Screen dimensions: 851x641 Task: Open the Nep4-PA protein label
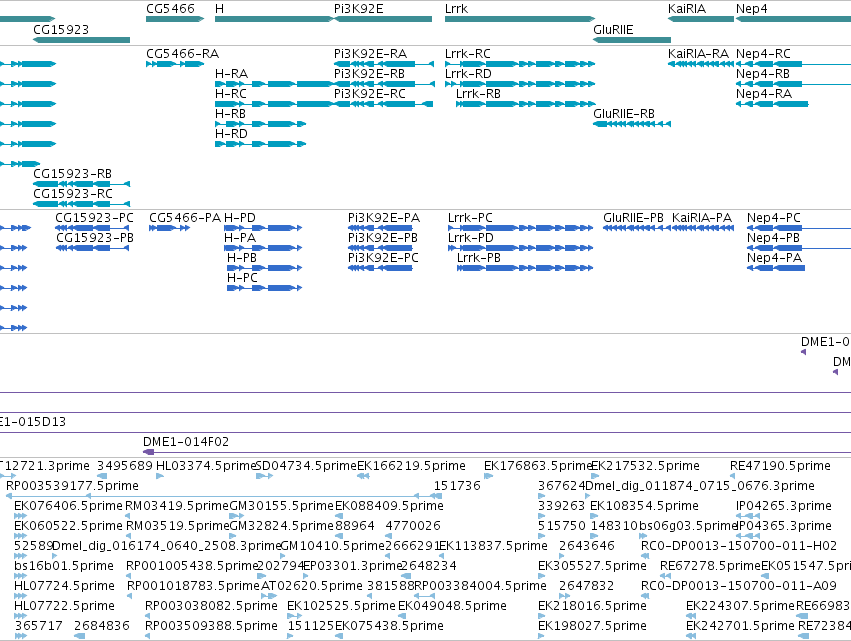tap(774, 258)
